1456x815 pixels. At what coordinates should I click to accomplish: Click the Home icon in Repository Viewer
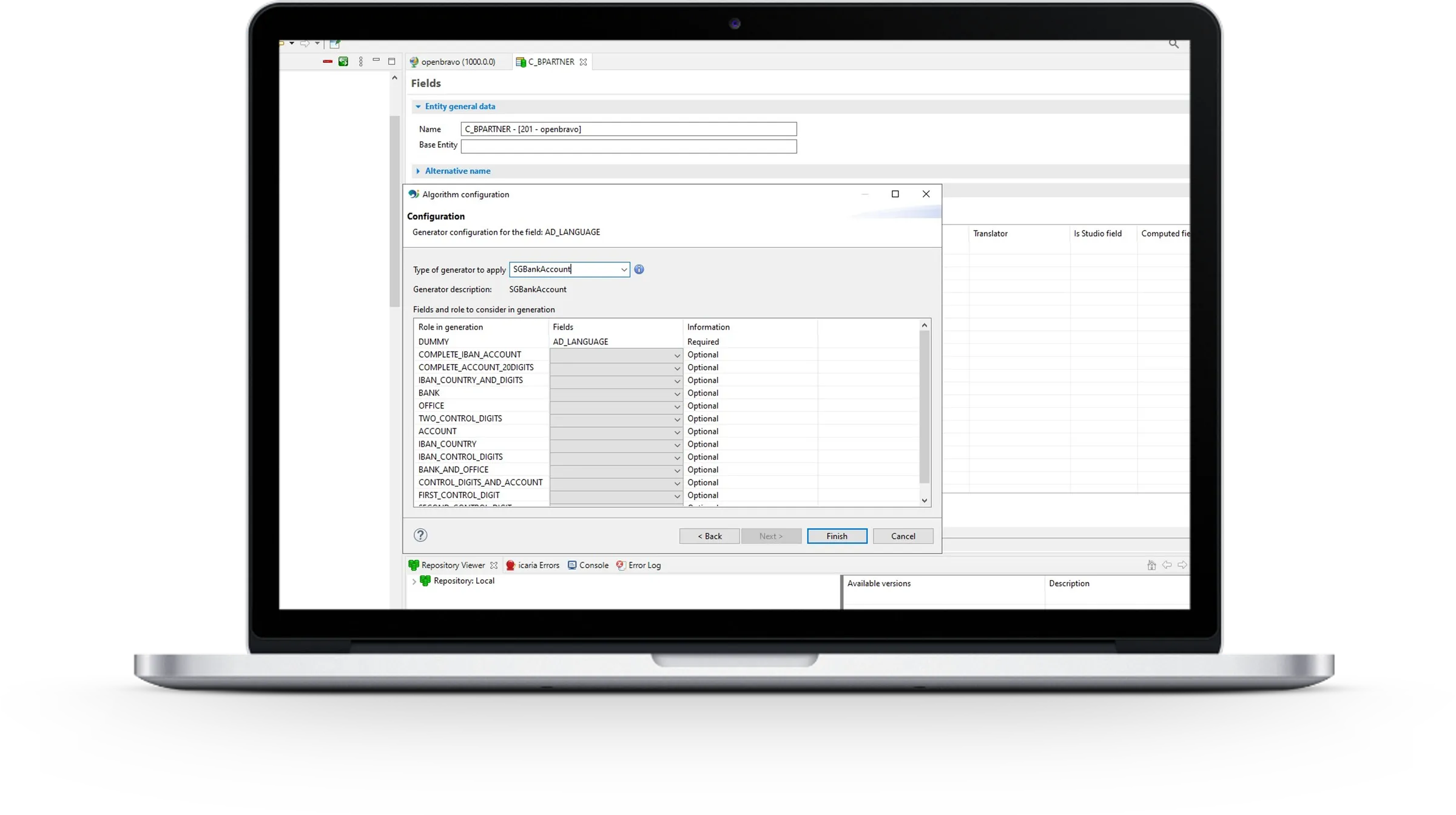1151,565
